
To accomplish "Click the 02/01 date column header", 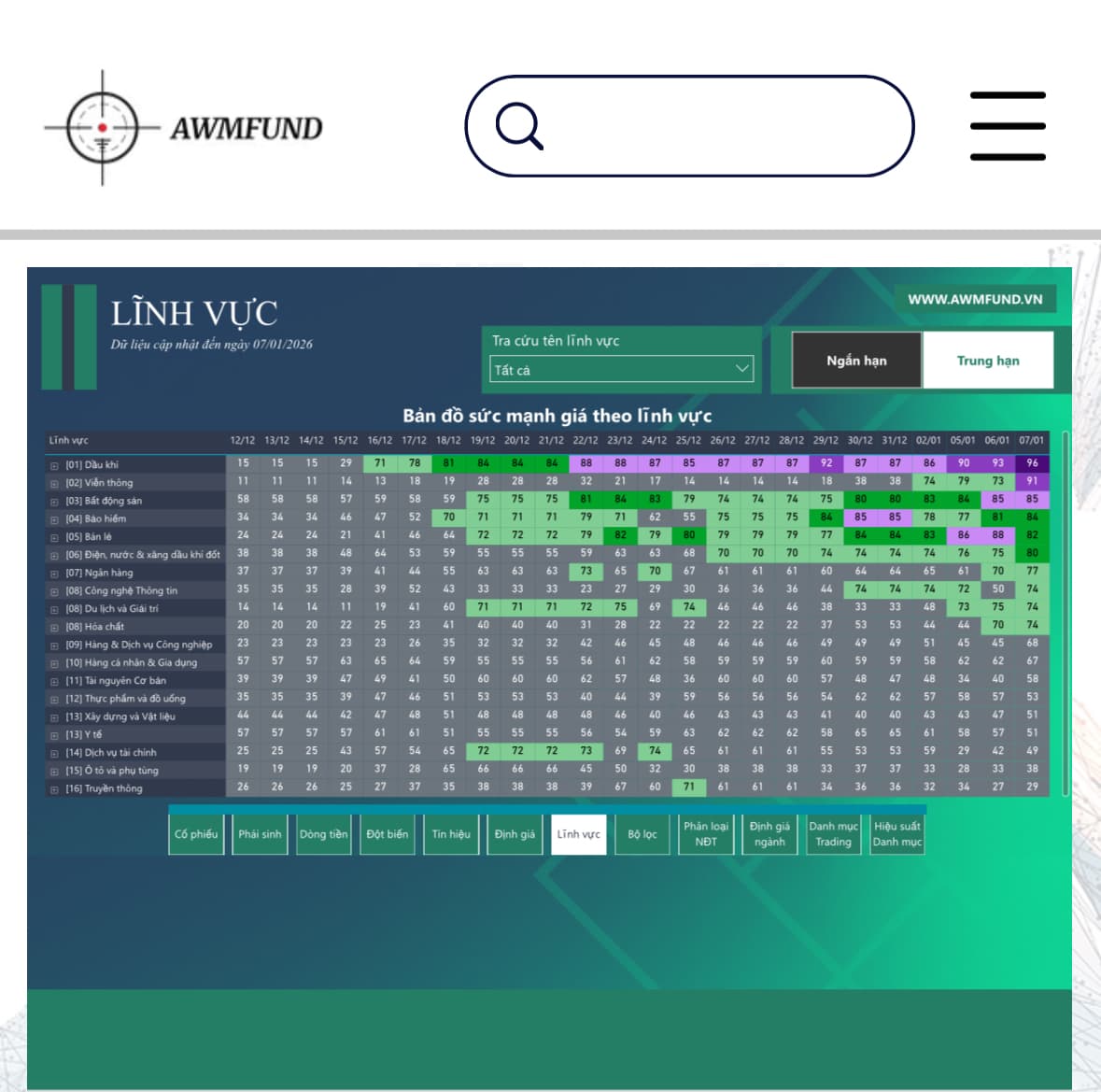I will coord(928,440).
